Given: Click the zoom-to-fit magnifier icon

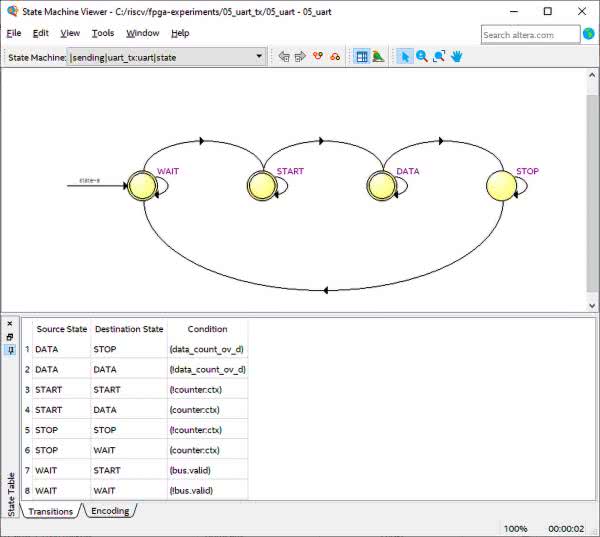Looking at the screenshot, I should point(439,57).
